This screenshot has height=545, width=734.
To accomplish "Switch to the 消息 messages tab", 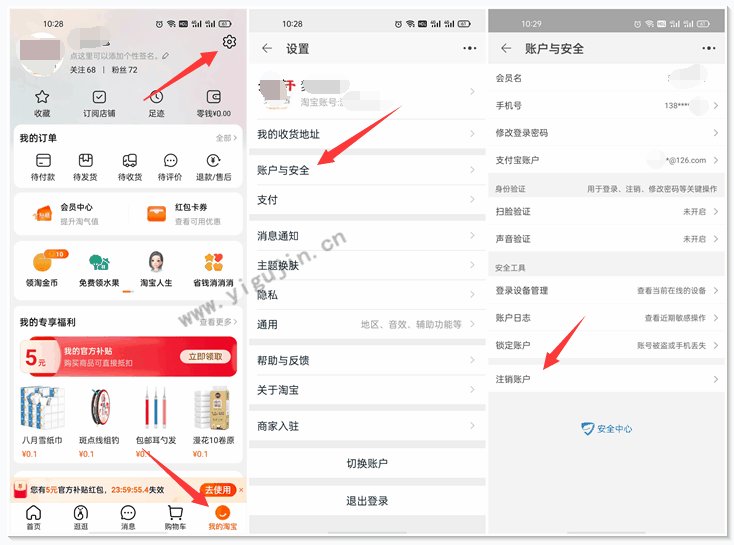I will tap(128, 517).
